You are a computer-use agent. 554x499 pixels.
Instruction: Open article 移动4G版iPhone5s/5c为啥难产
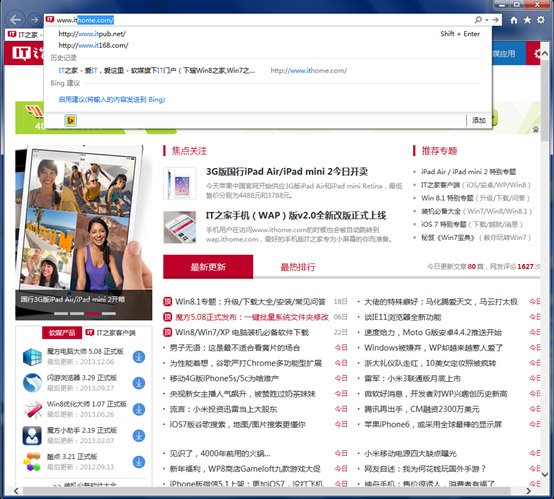(x=224, y=378)
